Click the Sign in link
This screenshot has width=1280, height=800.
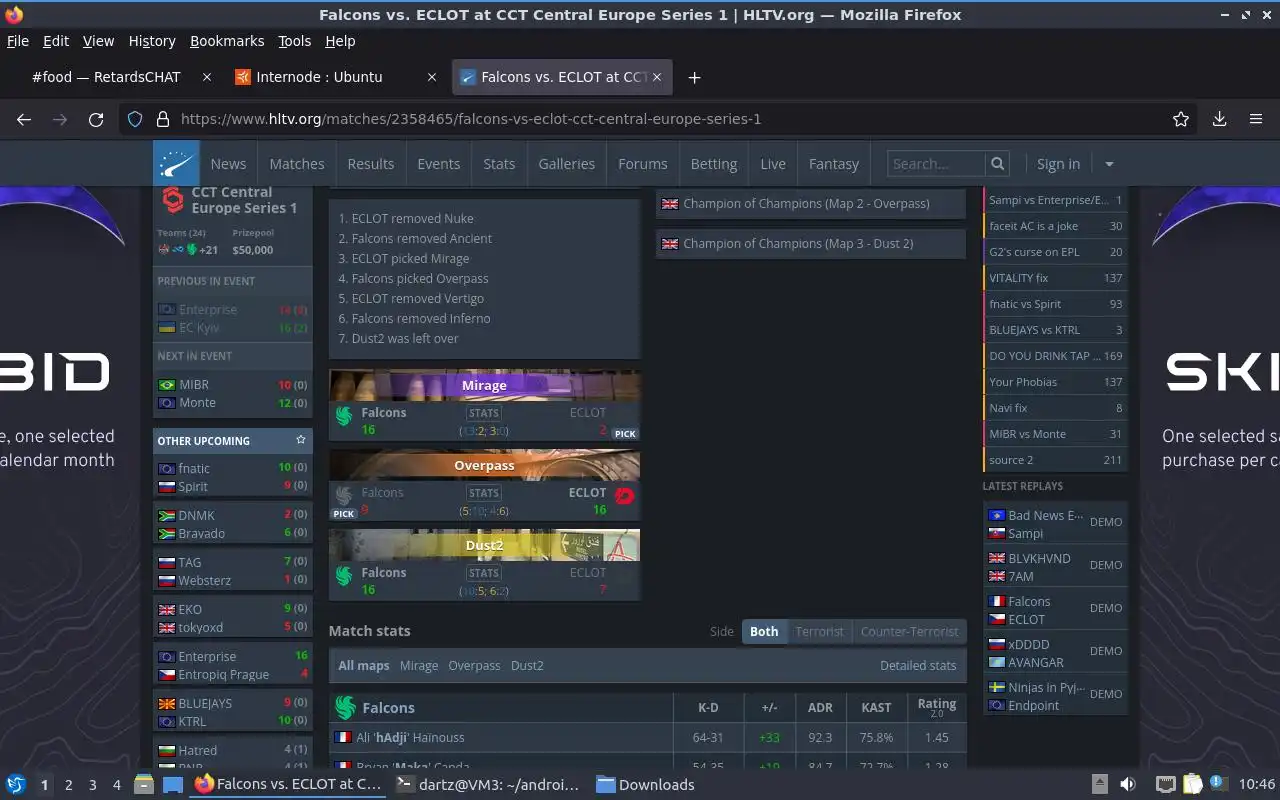(1058, 164)
